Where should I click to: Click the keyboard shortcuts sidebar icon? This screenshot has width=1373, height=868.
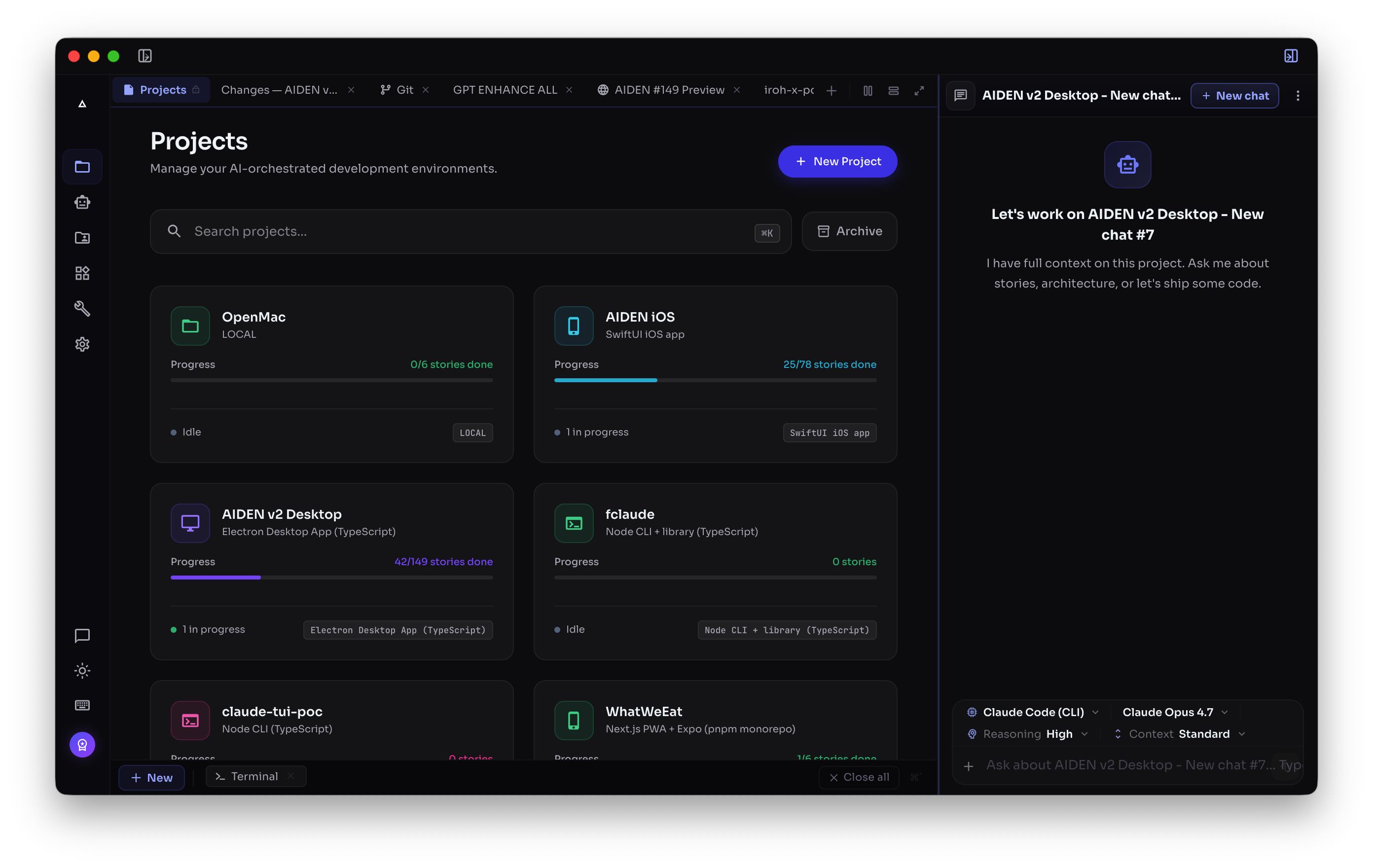82,705
